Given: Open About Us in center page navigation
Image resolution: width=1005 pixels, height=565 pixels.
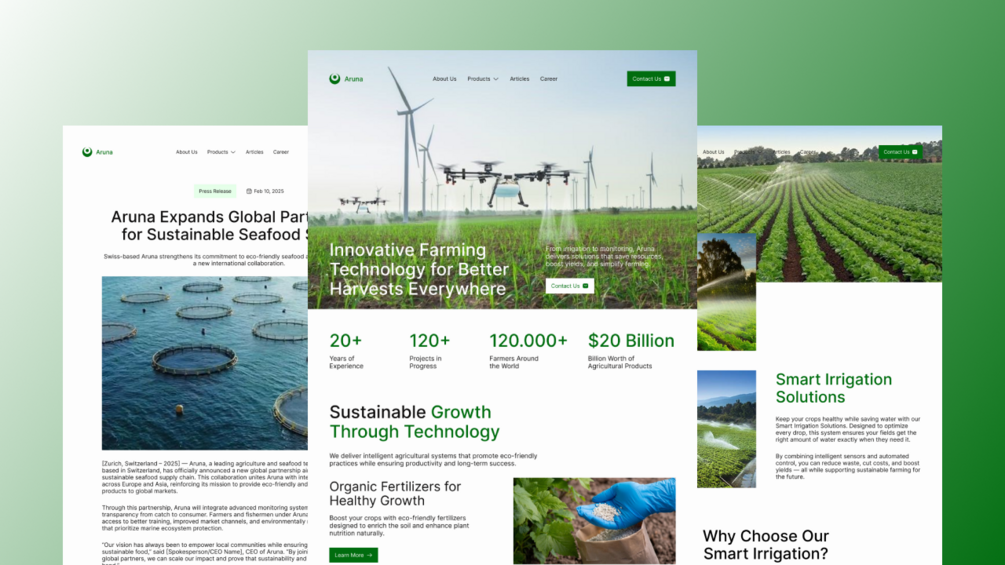Looking at the screenshot, I should tap(444, 79).
